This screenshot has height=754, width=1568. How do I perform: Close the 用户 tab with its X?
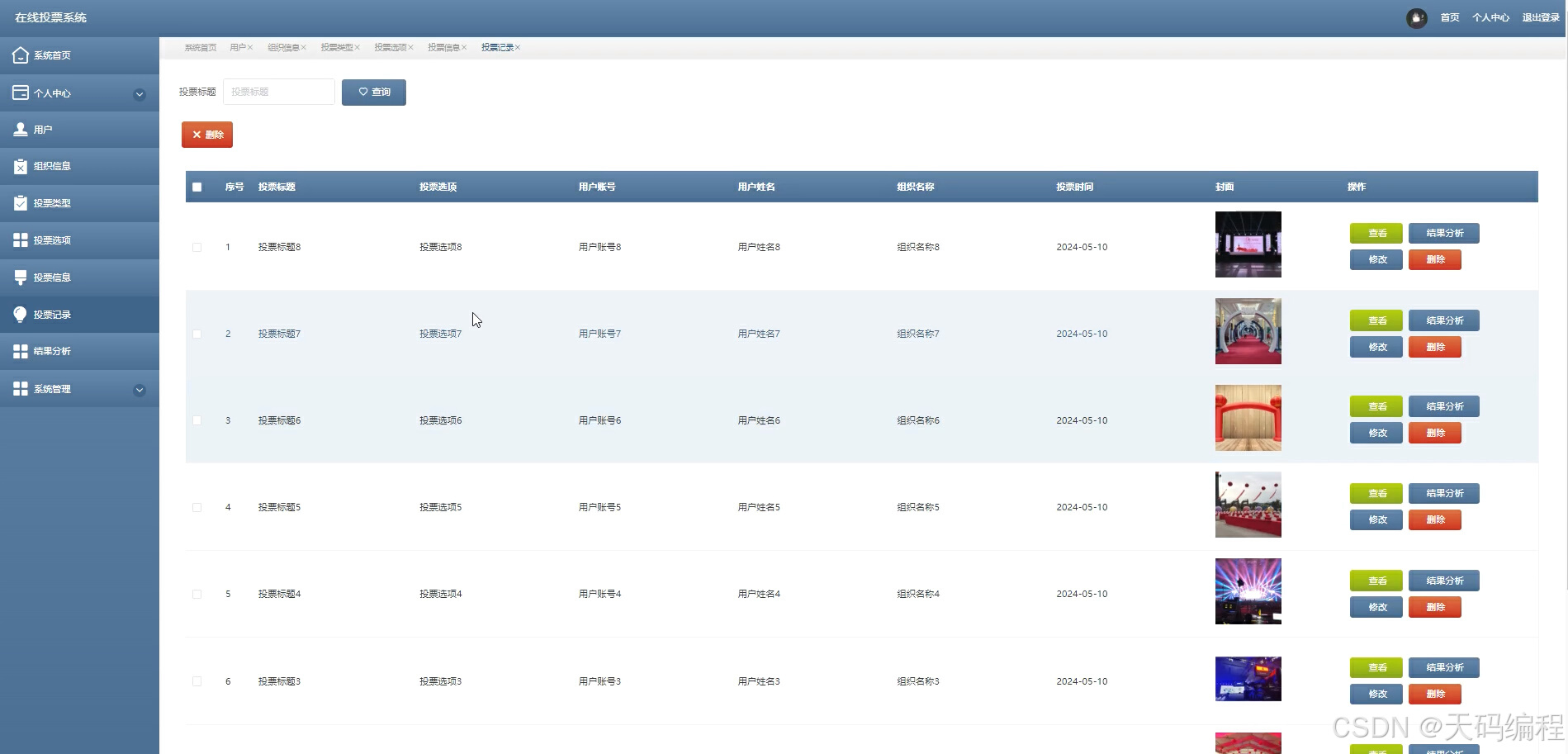tap(250, 48)
